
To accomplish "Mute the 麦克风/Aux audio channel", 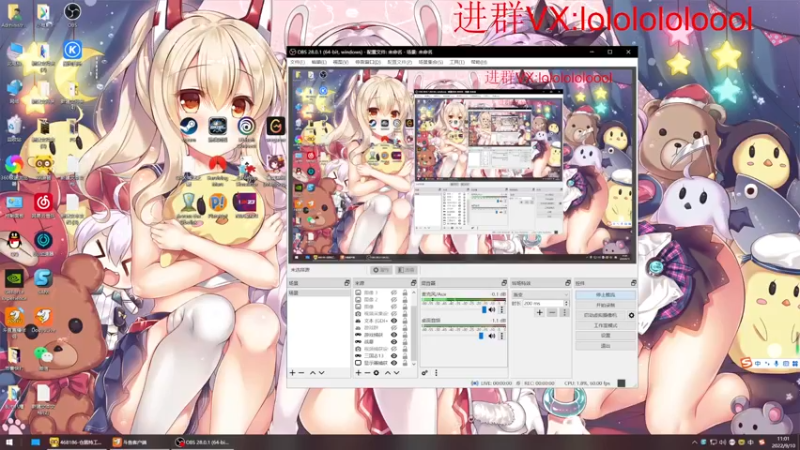I will (492, 310).
